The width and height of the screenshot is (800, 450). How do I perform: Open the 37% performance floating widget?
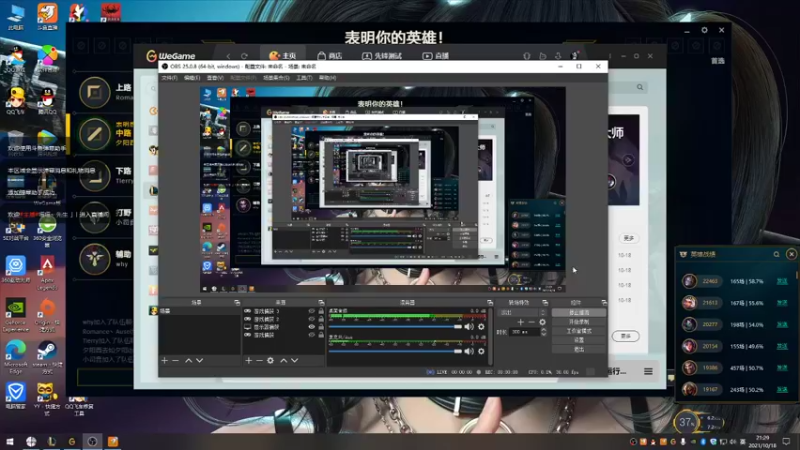pyautogui.click(x=687, y=422)
